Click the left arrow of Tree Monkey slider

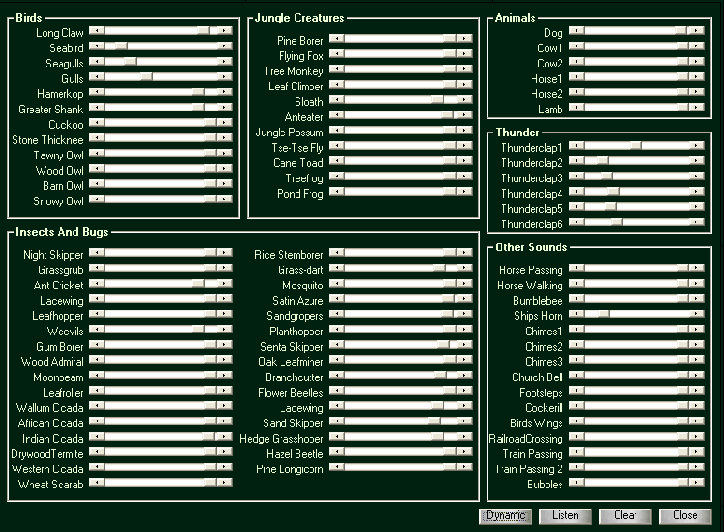click(337, 69)
